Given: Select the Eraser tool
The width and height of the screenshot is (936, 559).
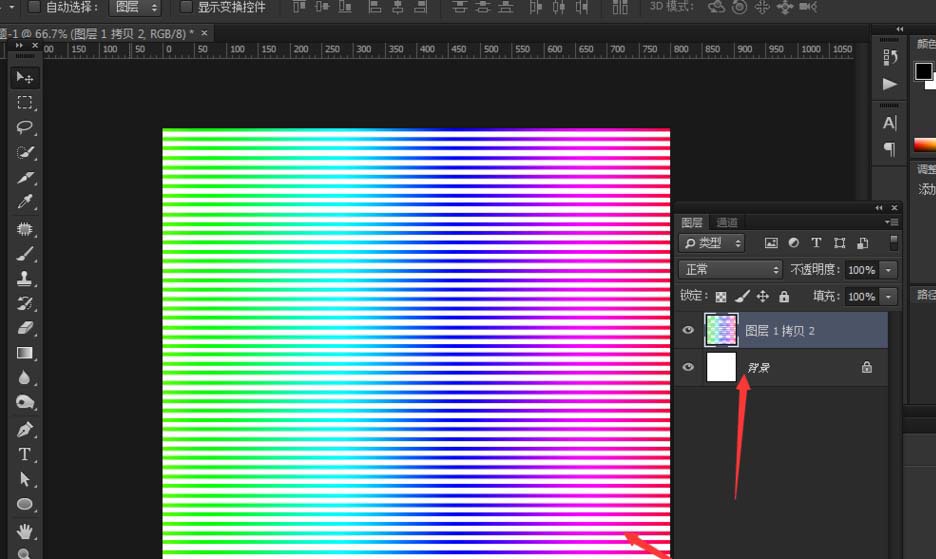Looking at the screenshot, I should (25, 327).
